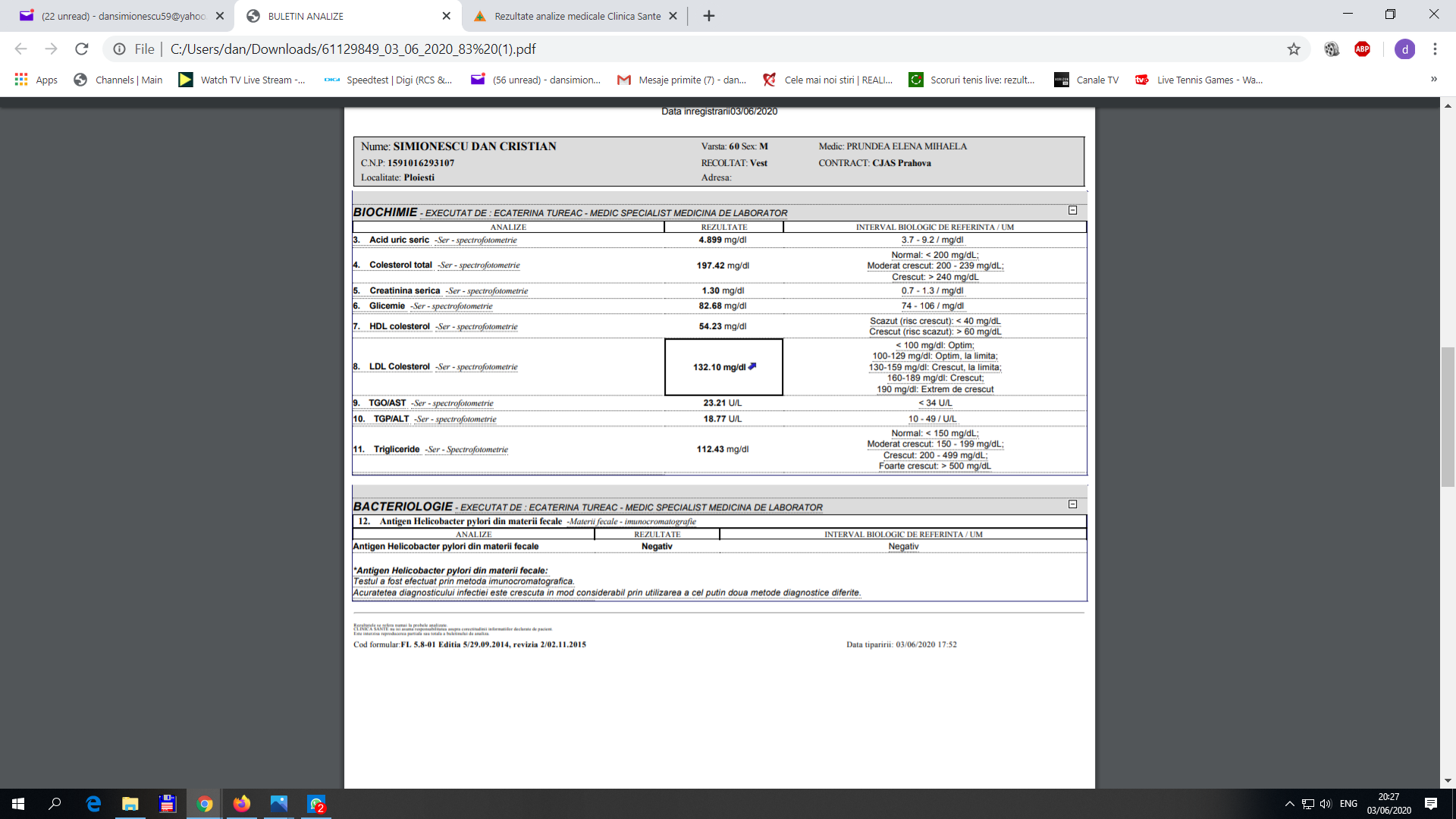Select the Acid uric seric row label
This screenshot has height=819, width=1456.
[399, 240]
